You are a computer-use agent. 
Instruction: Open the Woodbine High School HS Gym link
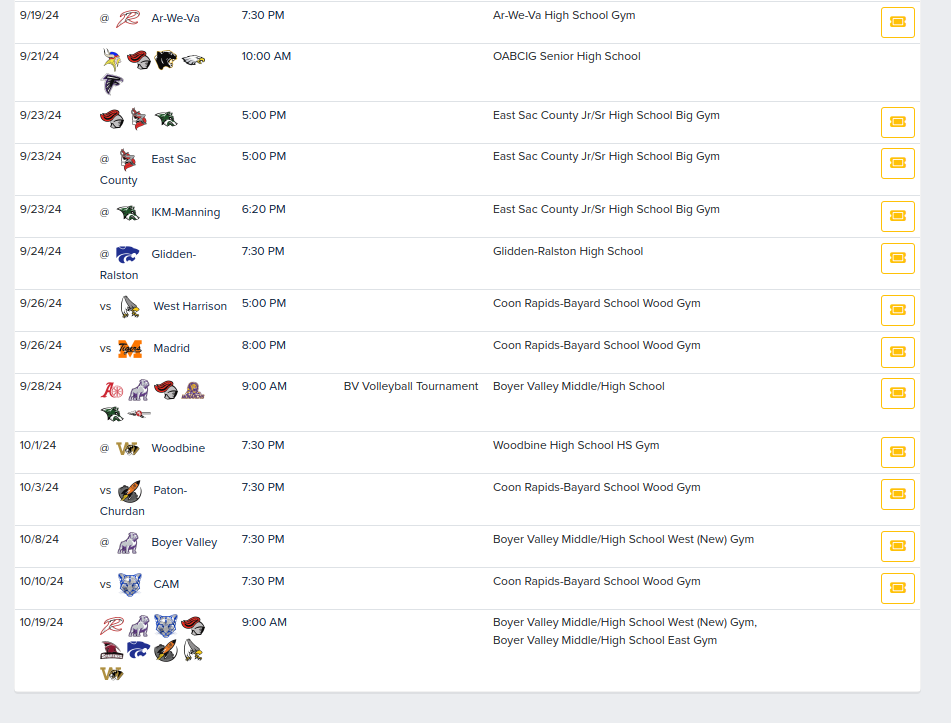click(x=576, y=444)
